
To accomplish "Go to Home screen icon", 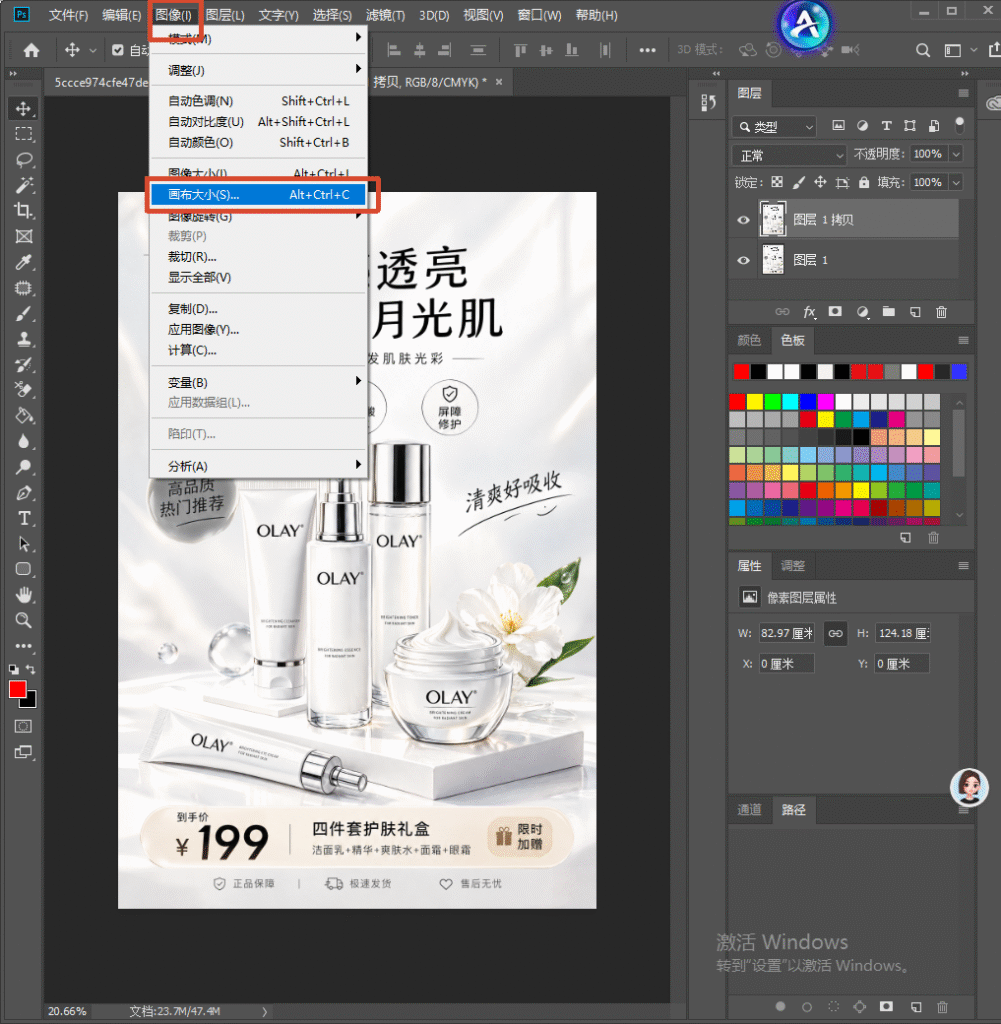I will point(31,50).
